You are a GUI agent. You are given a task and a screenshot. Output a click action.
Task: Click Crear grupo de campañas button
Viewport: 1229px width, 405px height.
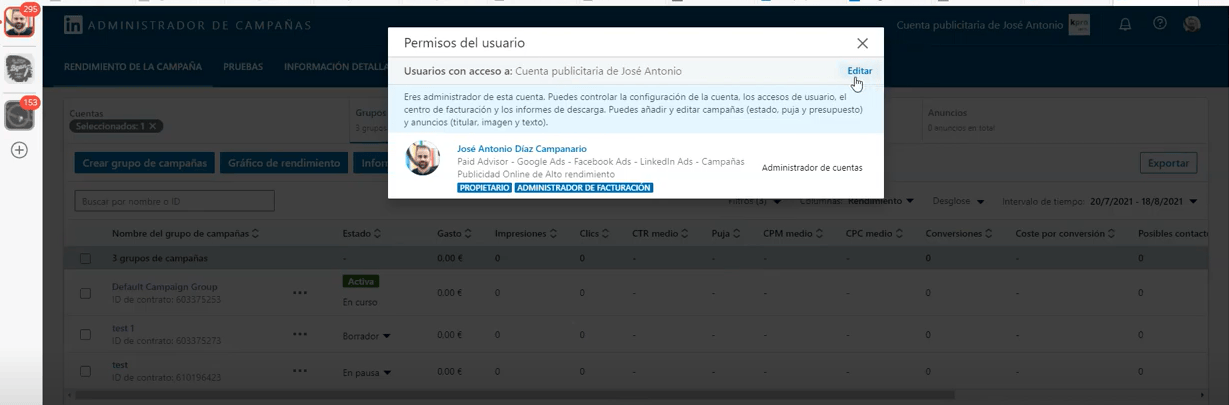(145, 163)
